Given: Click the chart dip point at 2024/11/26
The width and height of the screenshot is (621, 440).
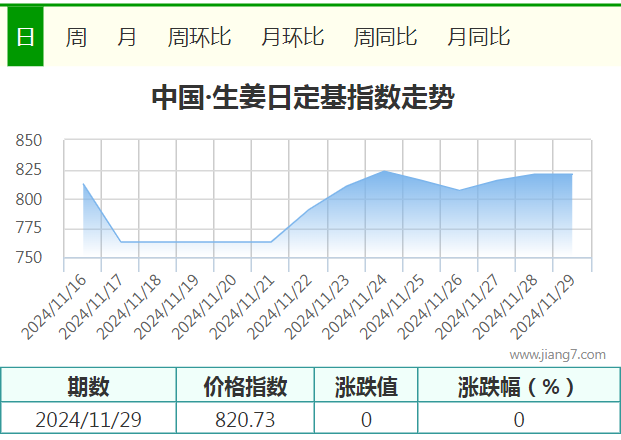Looking at the screenshot, I should (x=459, y=190).
